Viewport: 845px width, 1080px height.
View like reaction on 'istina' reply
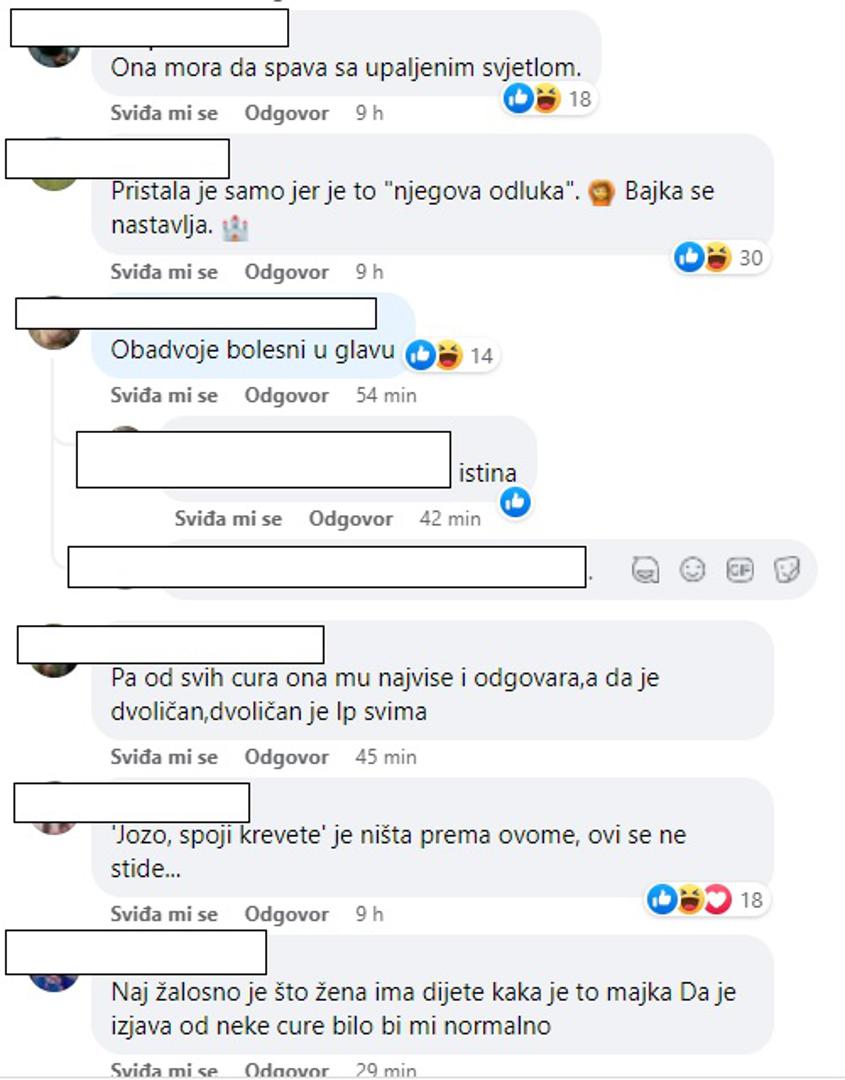point(515,501)
